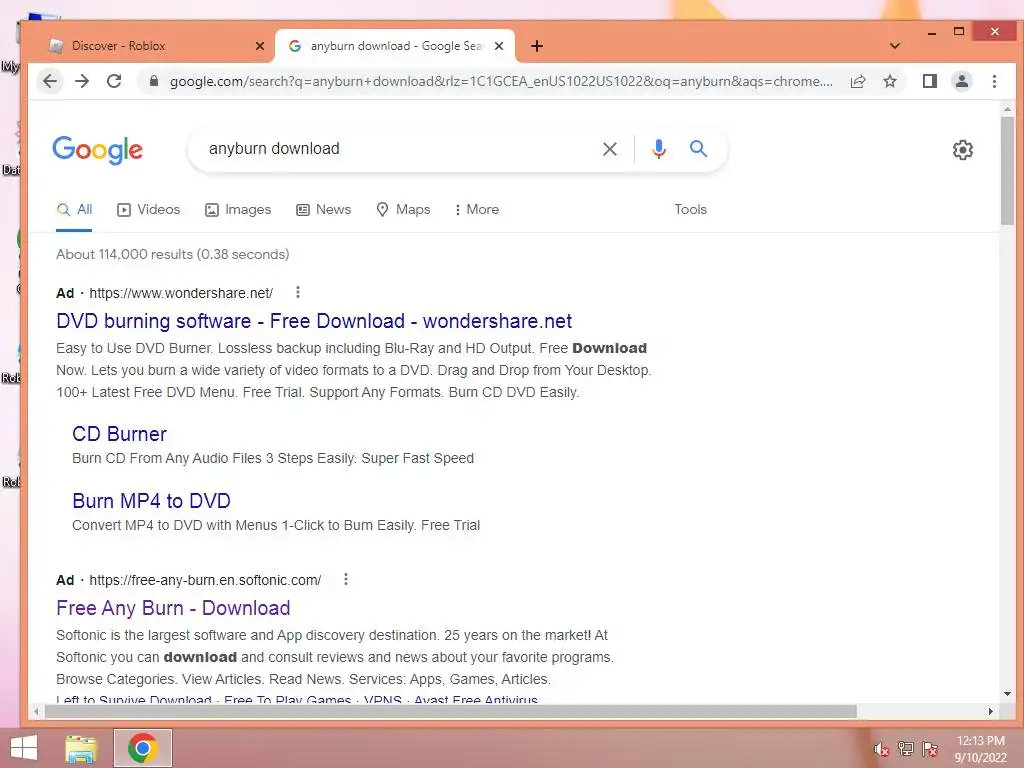The height and width of the screenshot is (768, 1024).
Task: Open the DVD burning software wondershare link
Action: click(314, 321)
